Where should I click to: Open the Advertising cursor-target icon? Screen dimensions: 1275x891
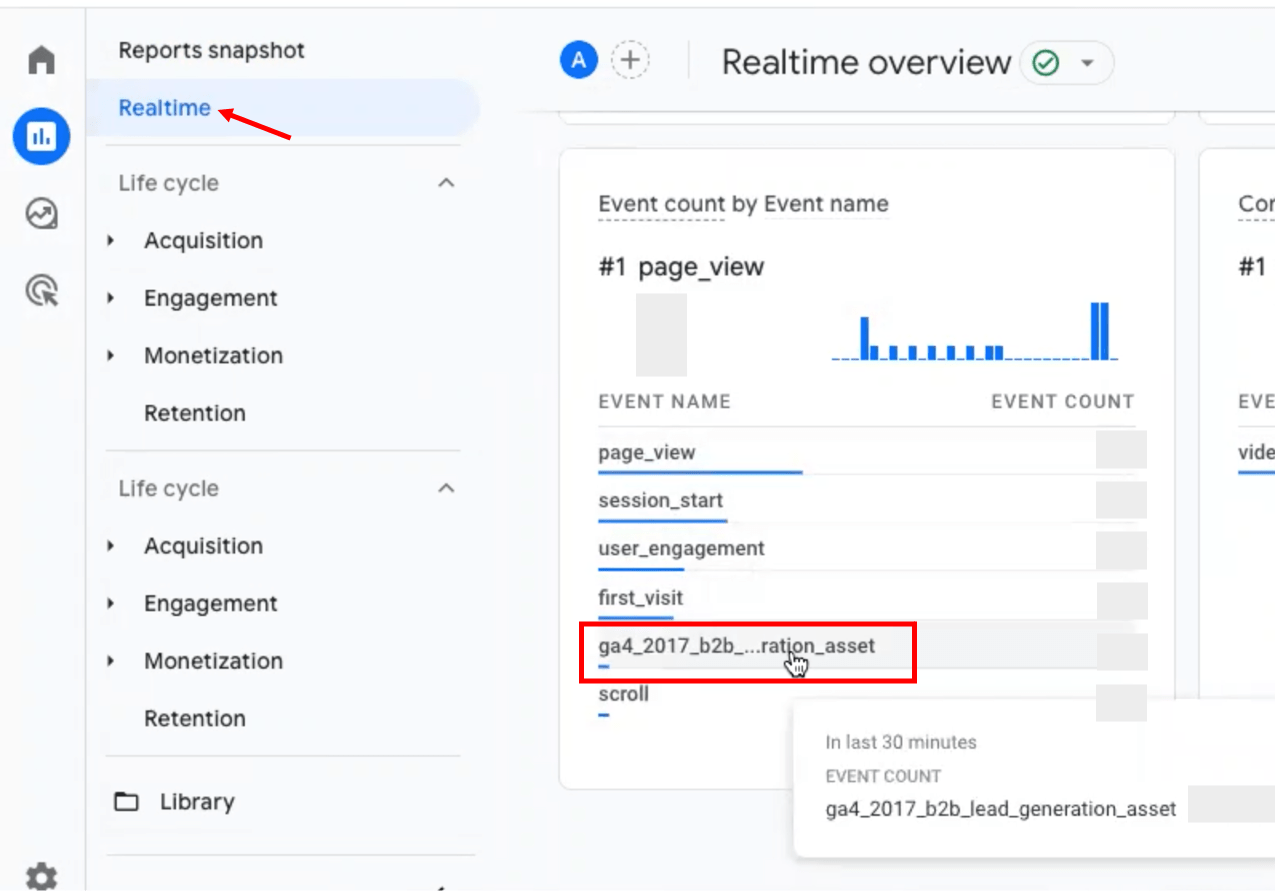[41, 291]
